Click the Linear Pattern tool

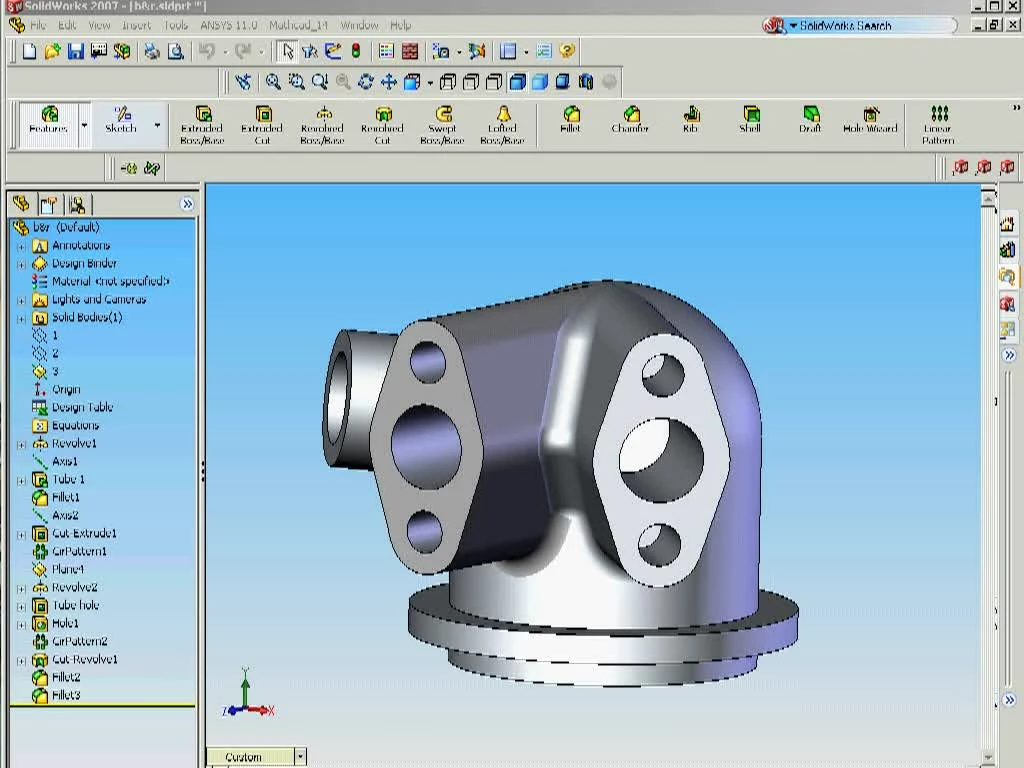[x=938, y=125]
